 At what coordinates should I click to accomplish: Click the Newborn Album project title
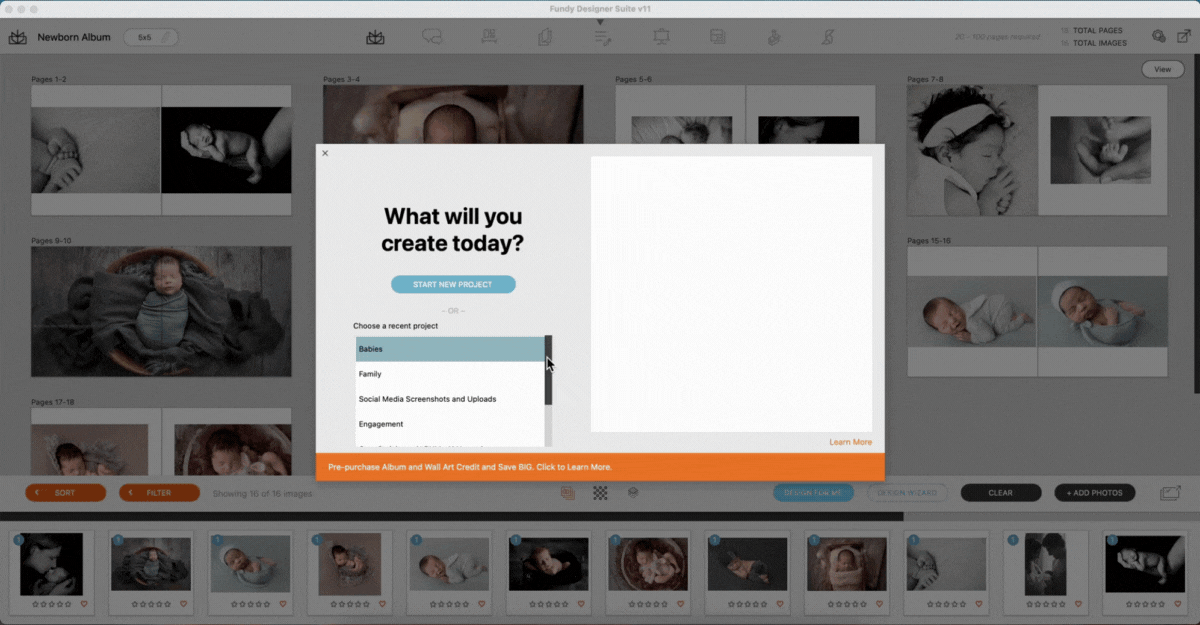pos(74,37)
